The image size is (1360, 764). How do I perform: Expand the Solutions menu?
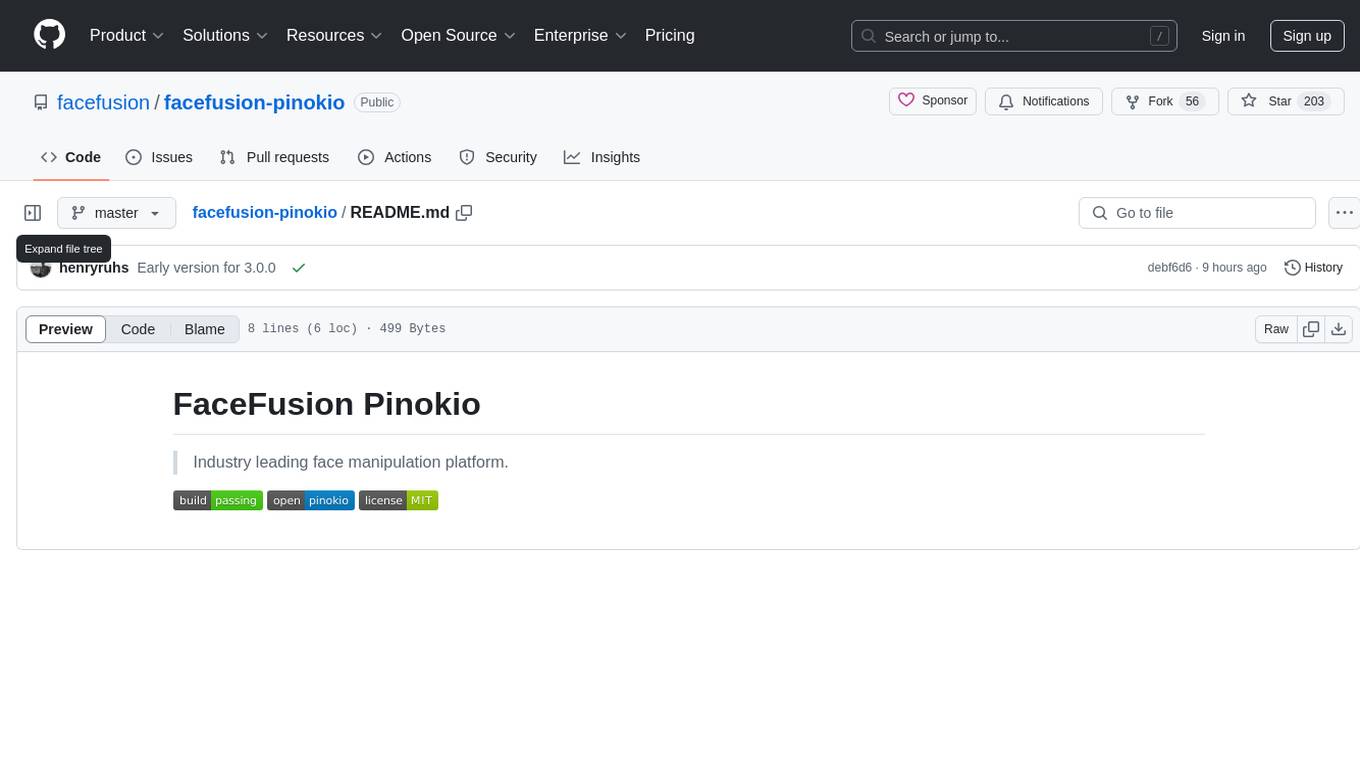pos(225,35)
